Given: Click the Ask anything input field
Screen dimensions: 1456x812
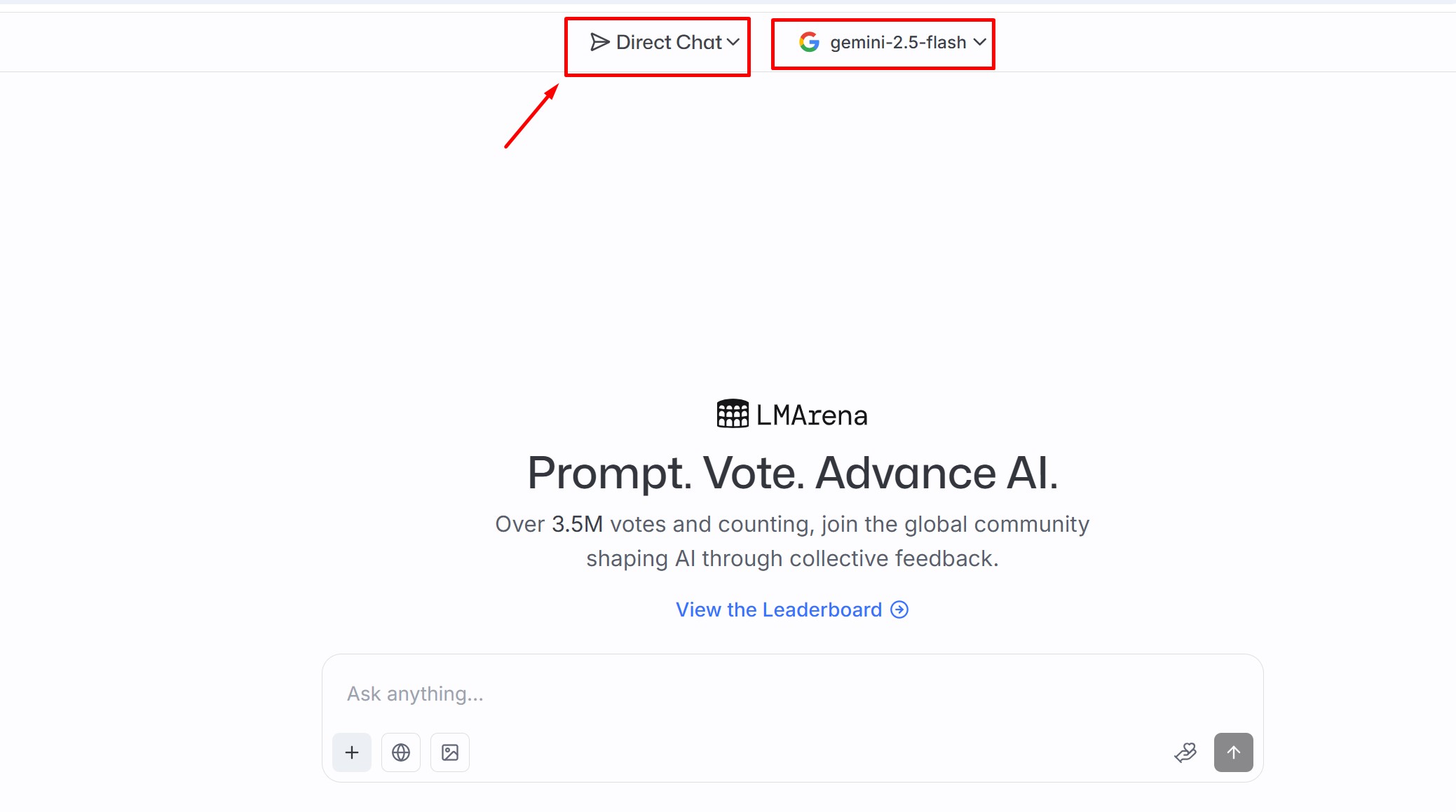Looking at the screenshot, I should tap(792, 694).
